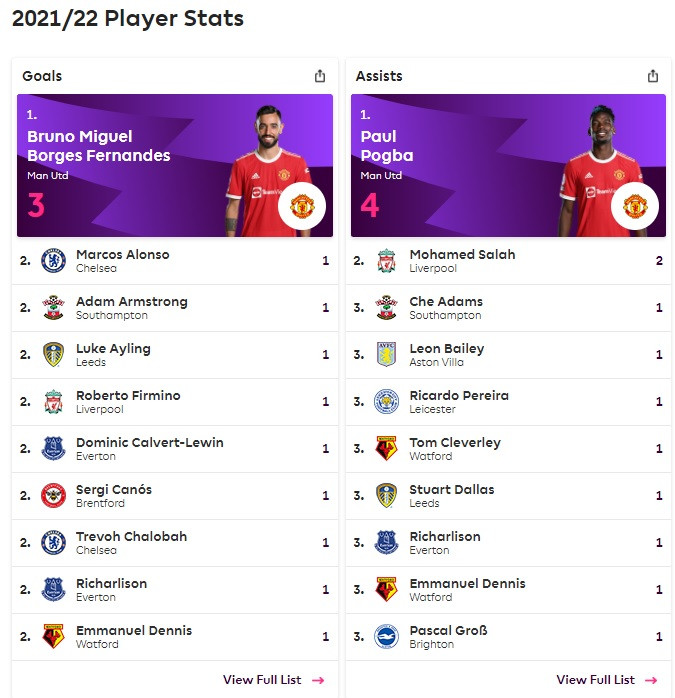Open Trevoh Chalobah's player entry

click(x=175, y=543)
